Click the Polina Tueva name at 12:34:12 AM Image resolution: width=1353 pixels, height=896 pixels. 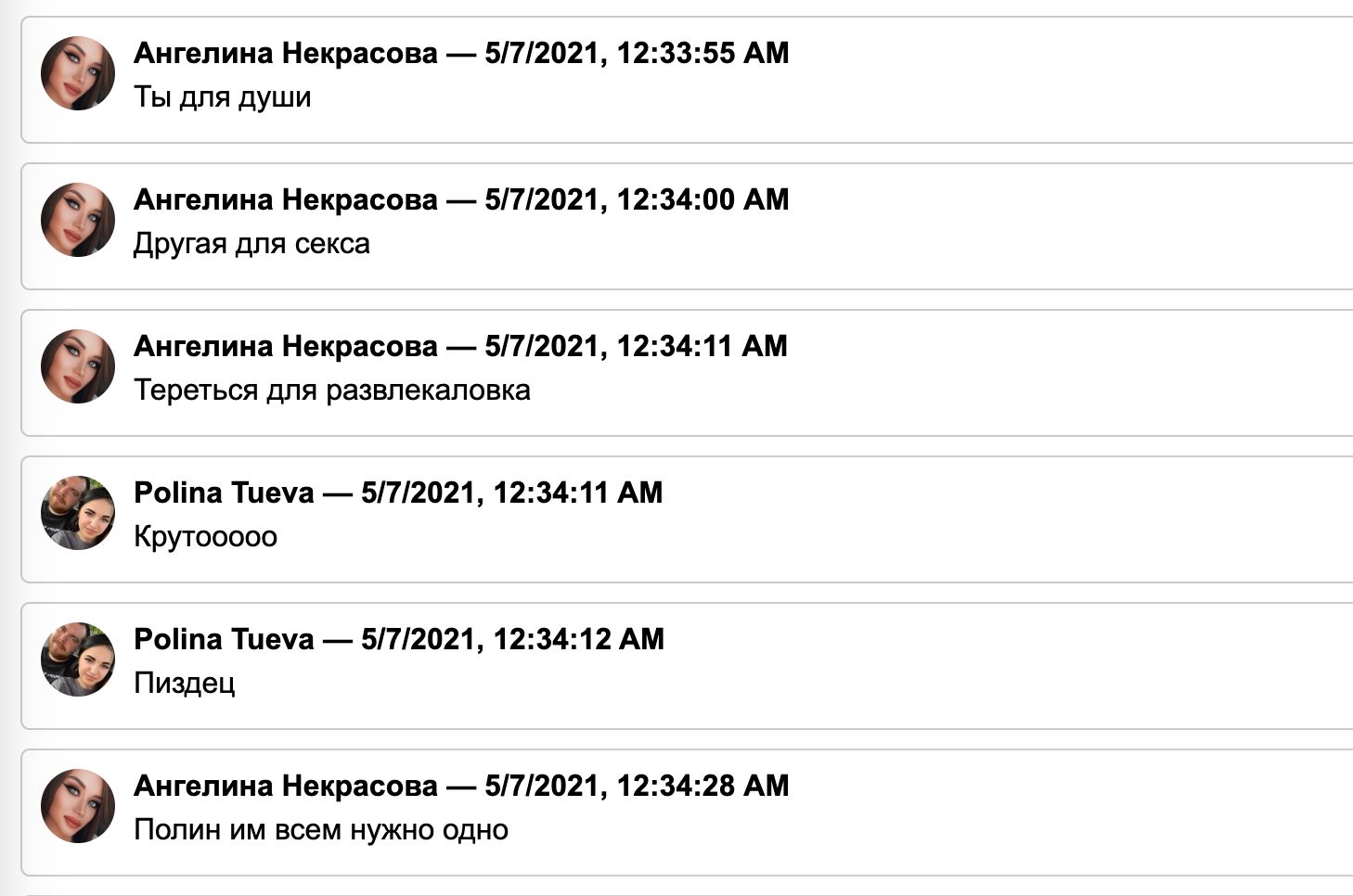[x=225, y=639]
